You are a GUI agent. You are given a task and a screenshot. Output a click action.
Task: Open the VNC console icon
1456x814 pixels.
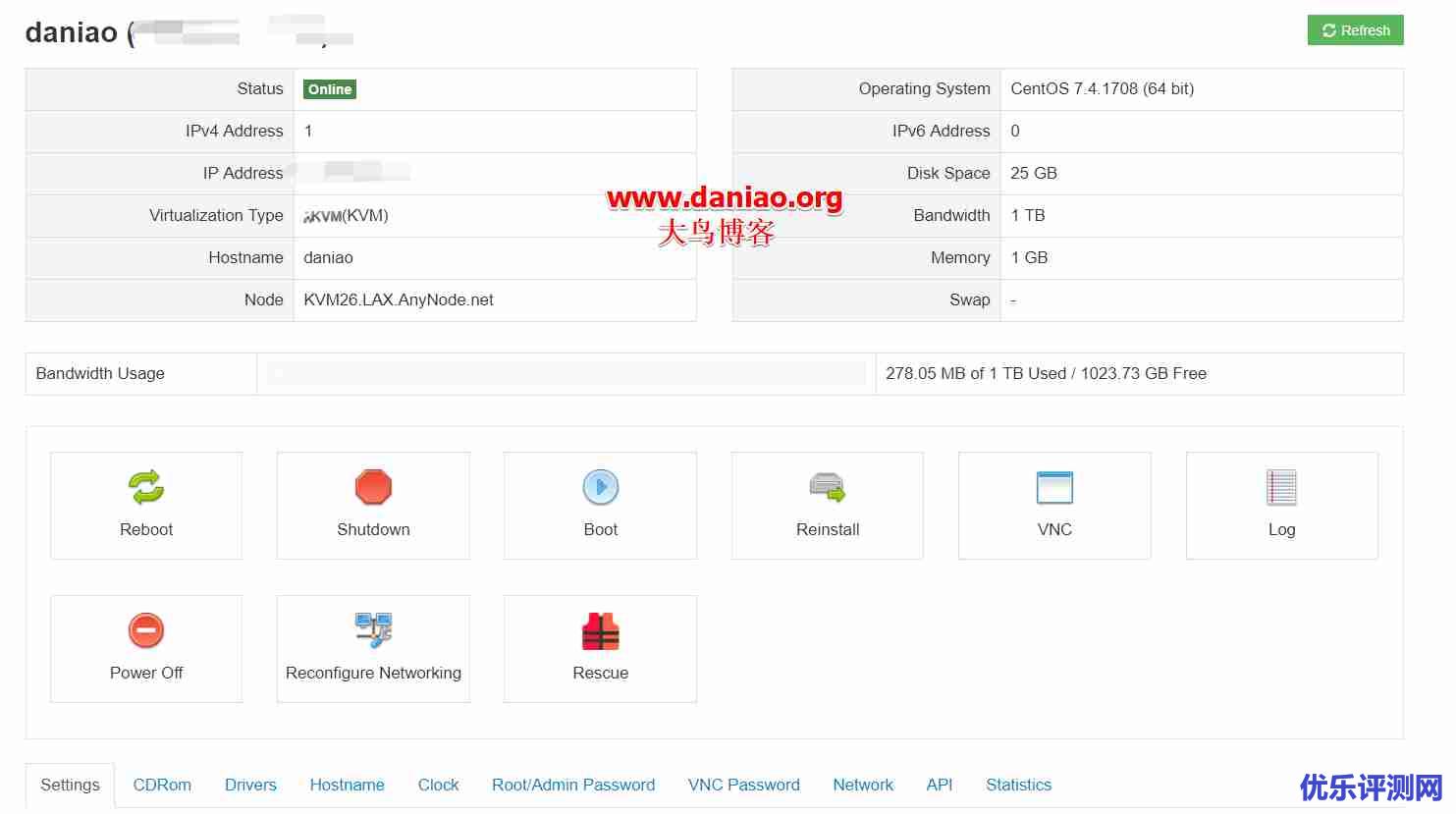tap(1054, 487)
